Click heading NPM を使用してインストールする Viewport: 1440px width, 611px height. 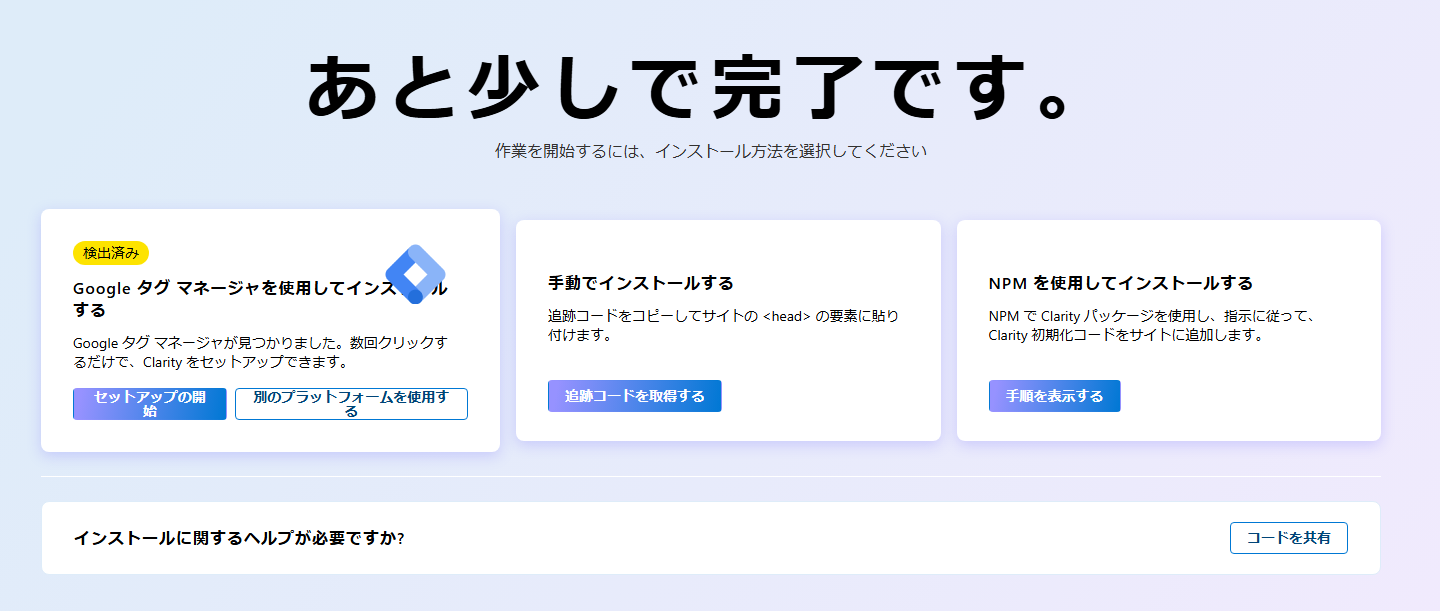[x=1120, y=283]
